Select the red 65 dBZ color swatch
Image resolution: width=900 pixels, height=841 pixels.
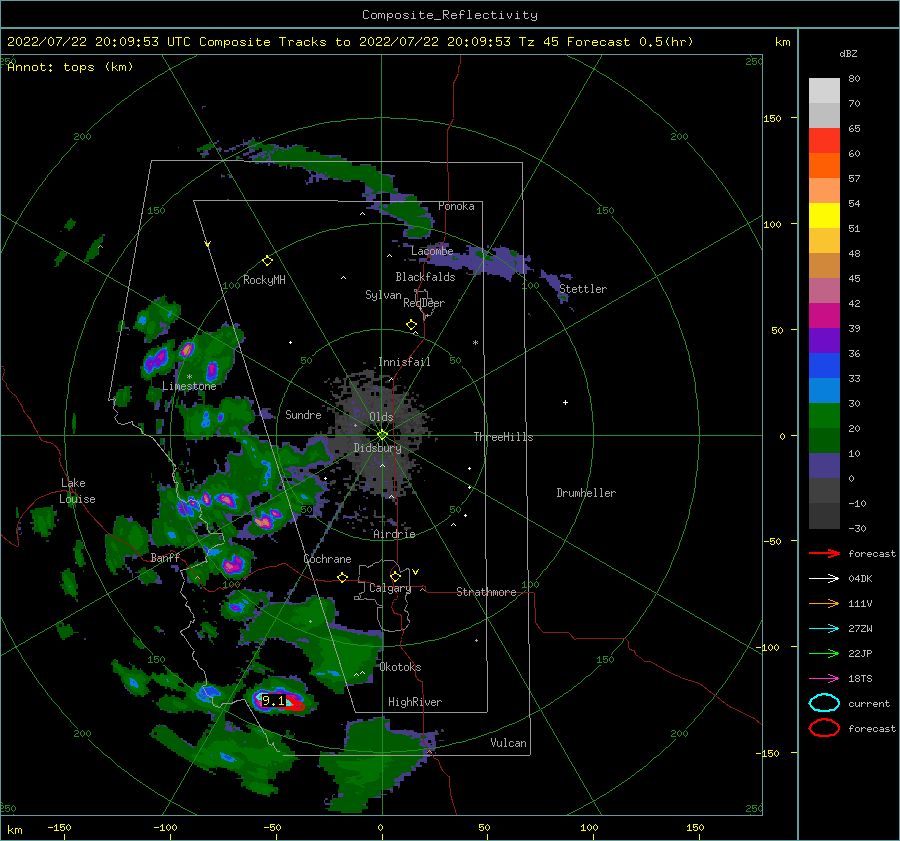pyautogui.click(x=824, y=140)
